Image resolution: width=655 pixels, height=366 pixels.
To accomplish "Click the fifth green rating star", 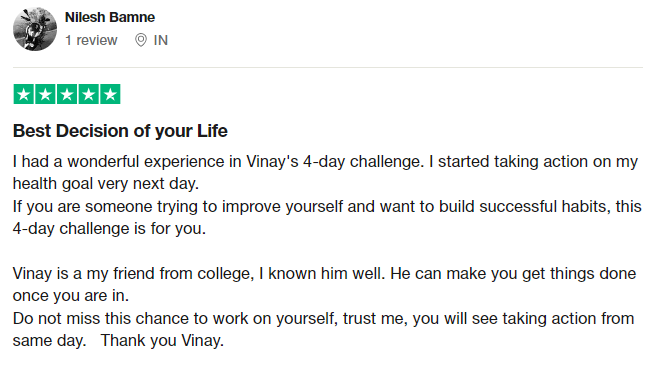I will 110,94.
